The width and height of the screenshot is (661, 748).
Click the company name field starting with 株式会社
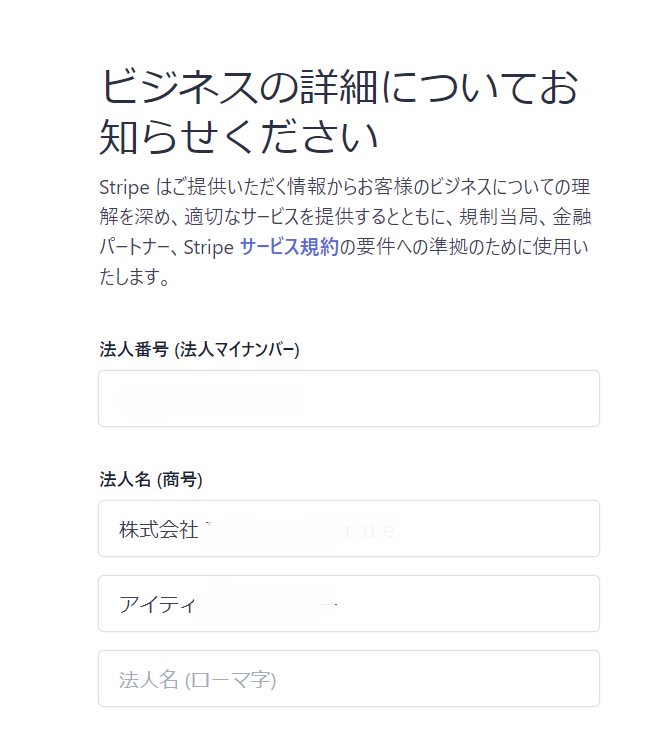pyautogui.click(x=348, y=529)
